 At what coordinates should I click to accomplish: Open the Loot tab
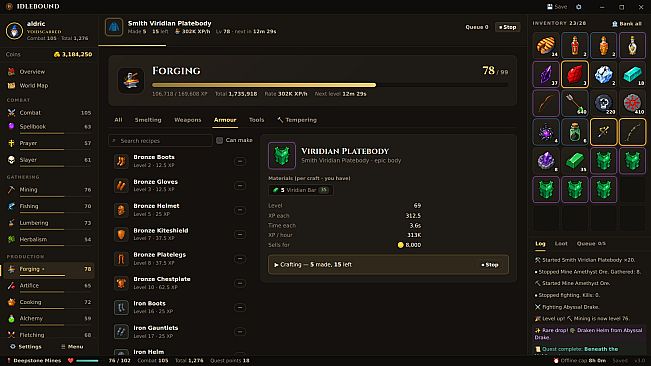pyautogui.click(x=561, y=244)
